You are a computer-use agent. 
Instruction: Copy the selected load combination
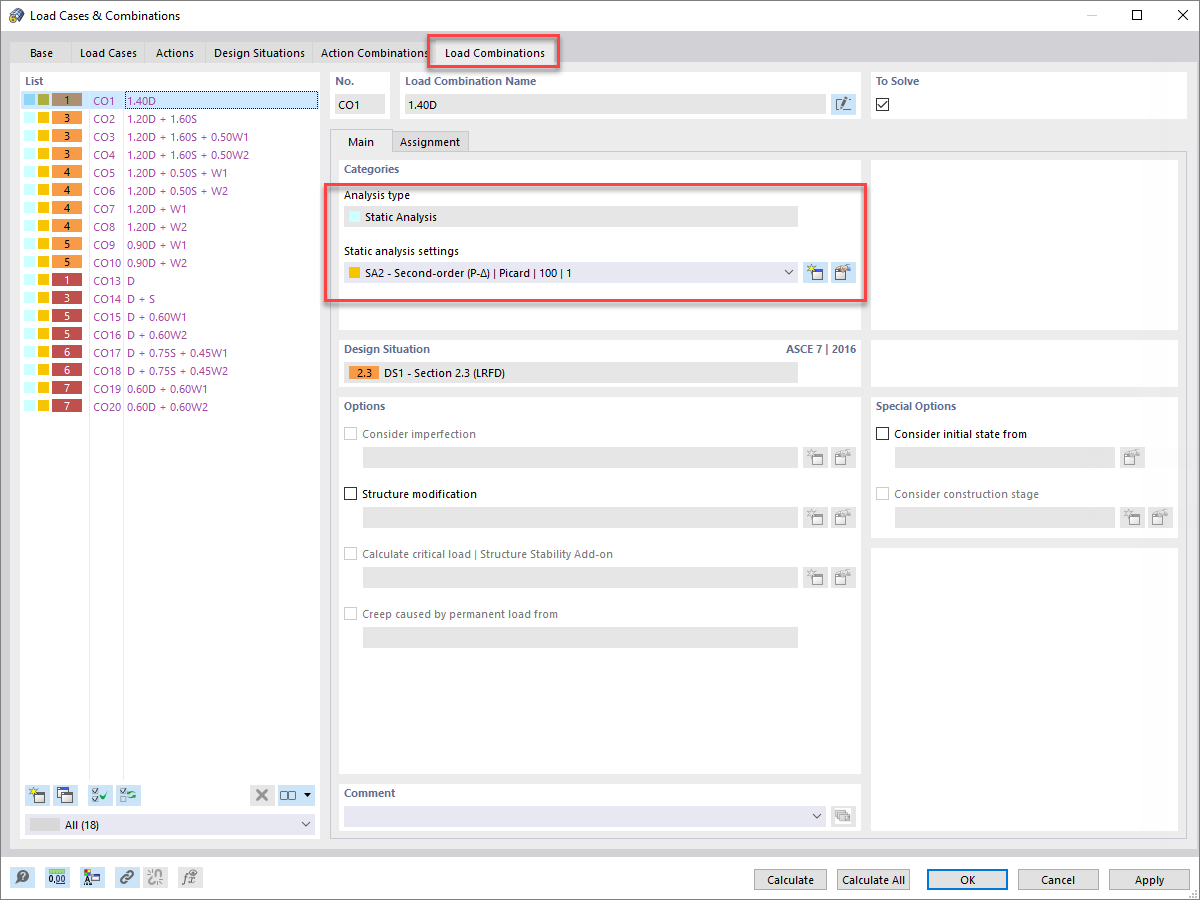click(x=65, y=794)
